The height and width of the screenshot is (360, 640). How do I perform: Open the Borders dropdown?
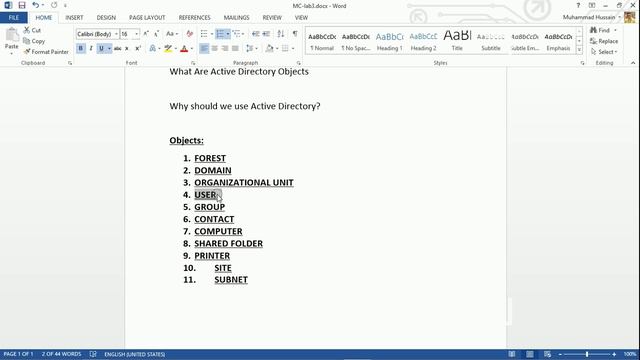point(293,49)
